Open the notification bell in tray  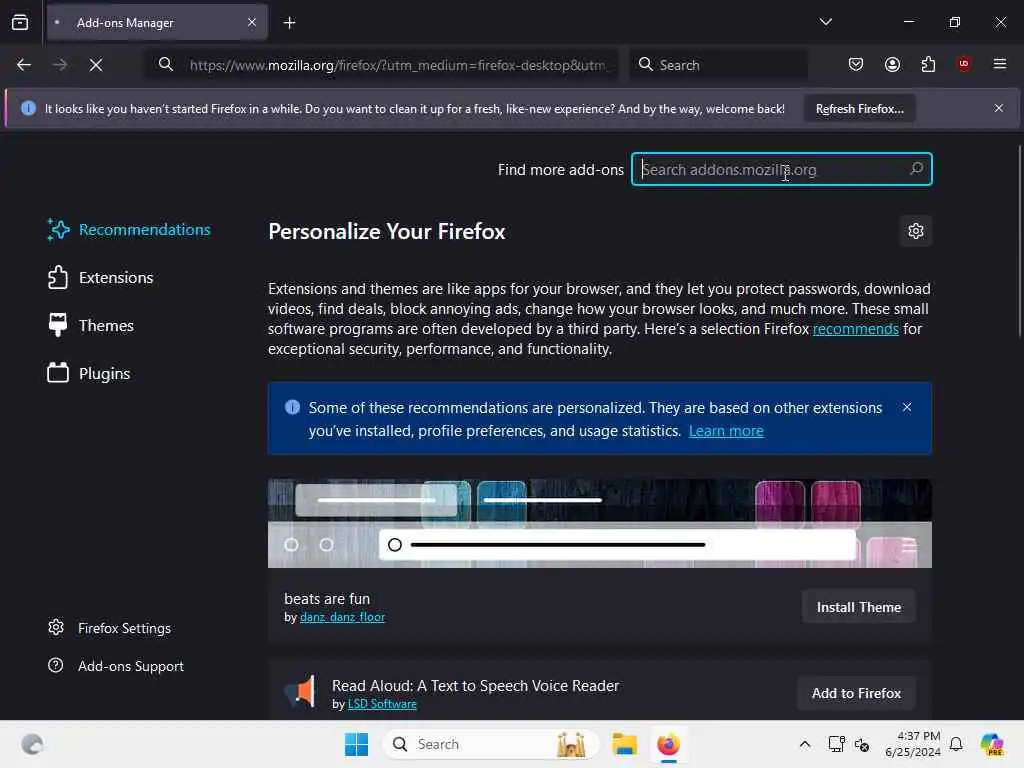coord(956,744)
